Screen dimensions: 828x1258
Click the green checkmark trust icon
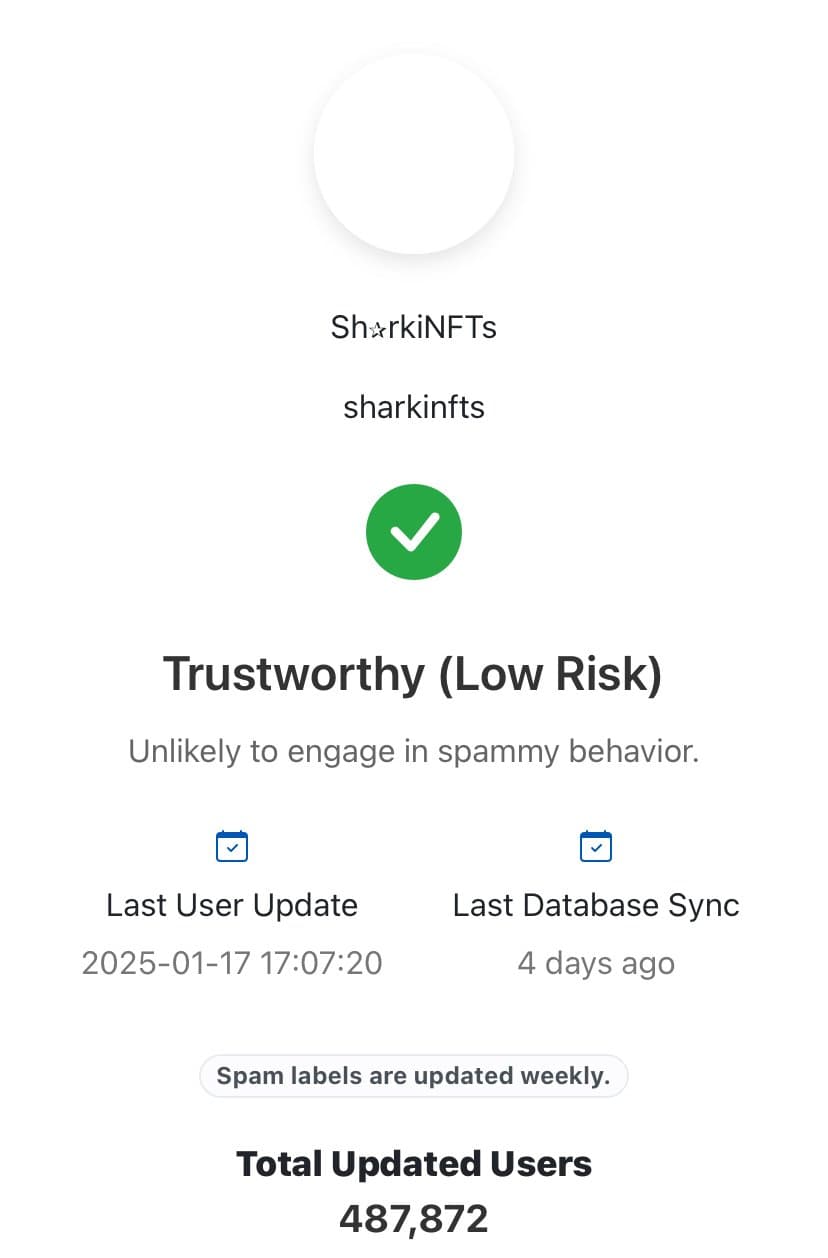click(x=414, y=531)
